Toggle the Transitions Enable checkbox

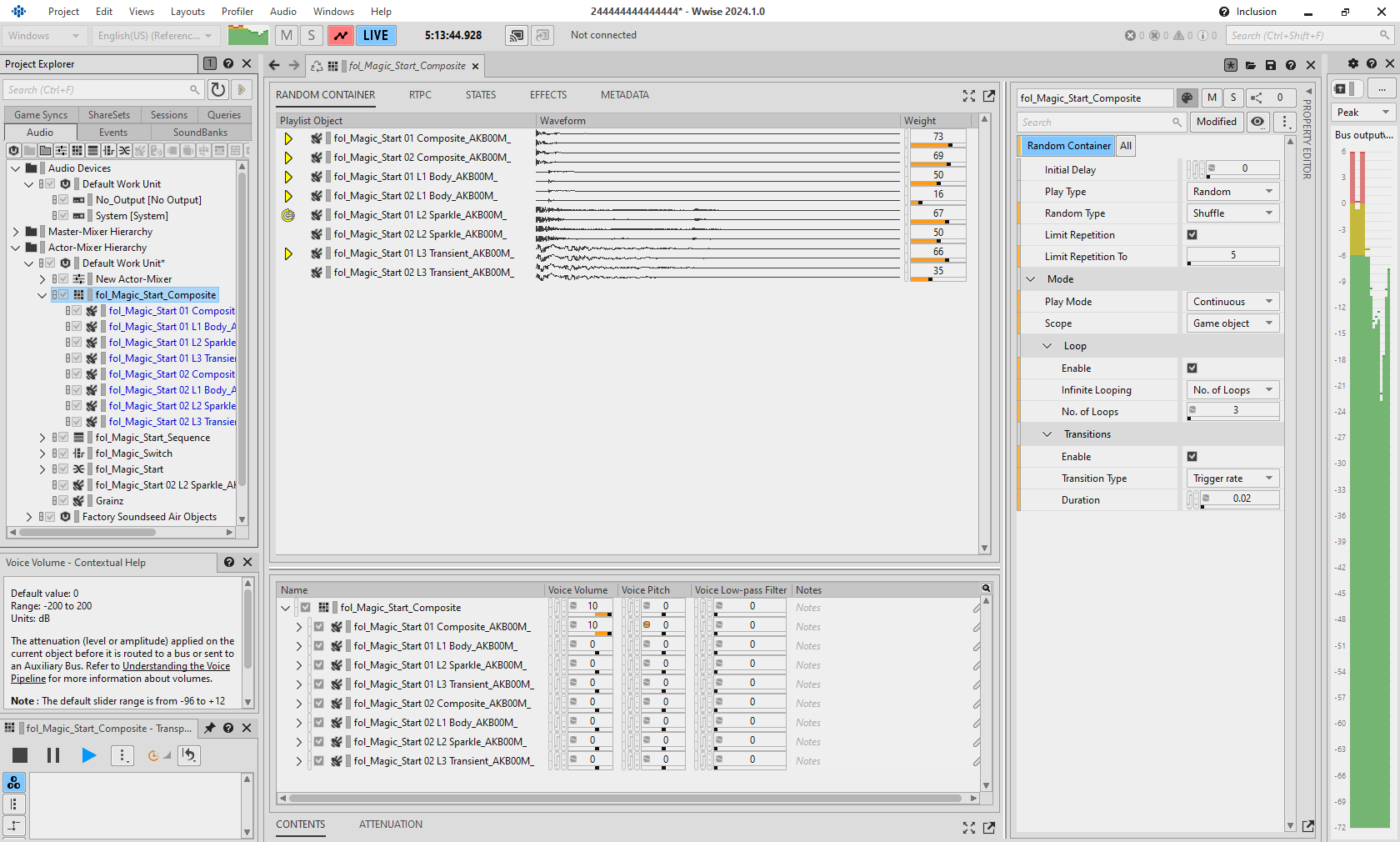[1192, 457]
